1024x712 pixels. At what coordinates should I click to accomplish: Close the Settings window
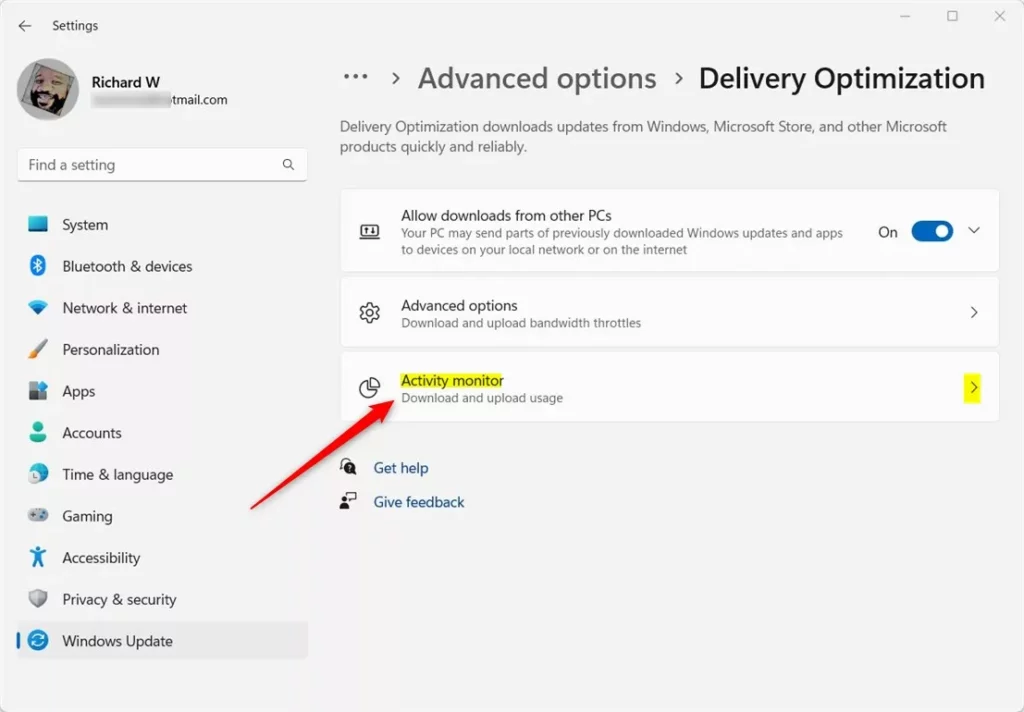coord(1000,16)
